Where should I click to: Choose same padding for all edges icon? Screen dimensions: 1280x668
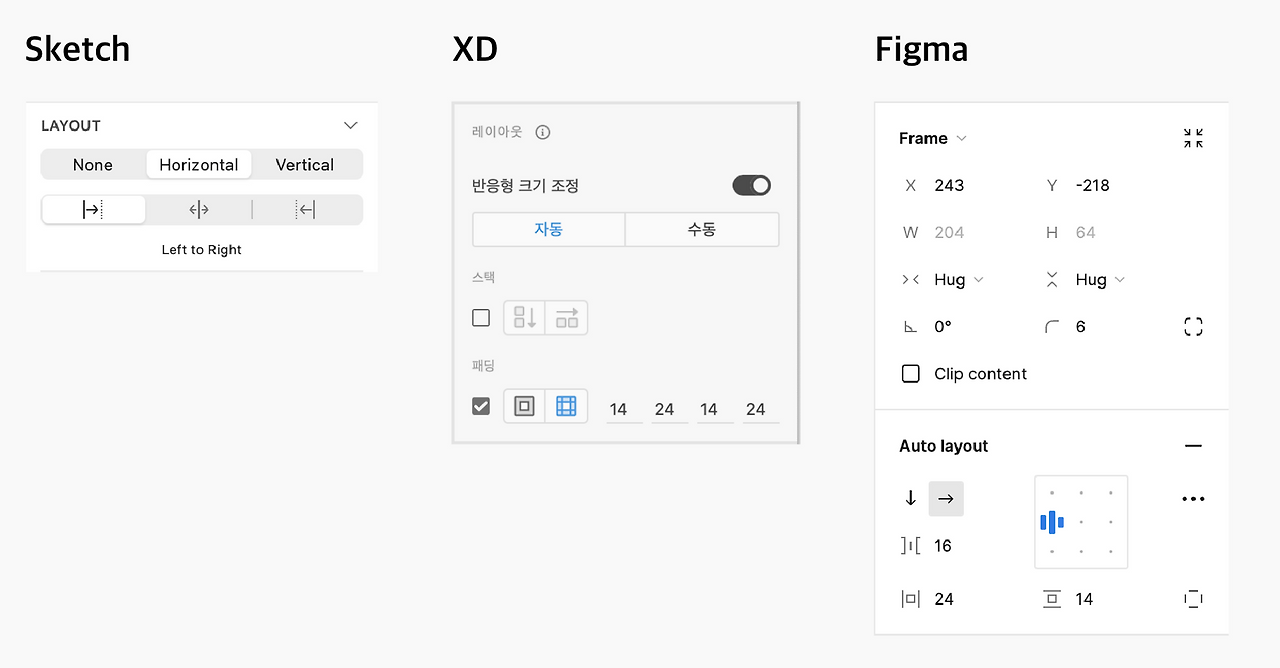(525, 406)
